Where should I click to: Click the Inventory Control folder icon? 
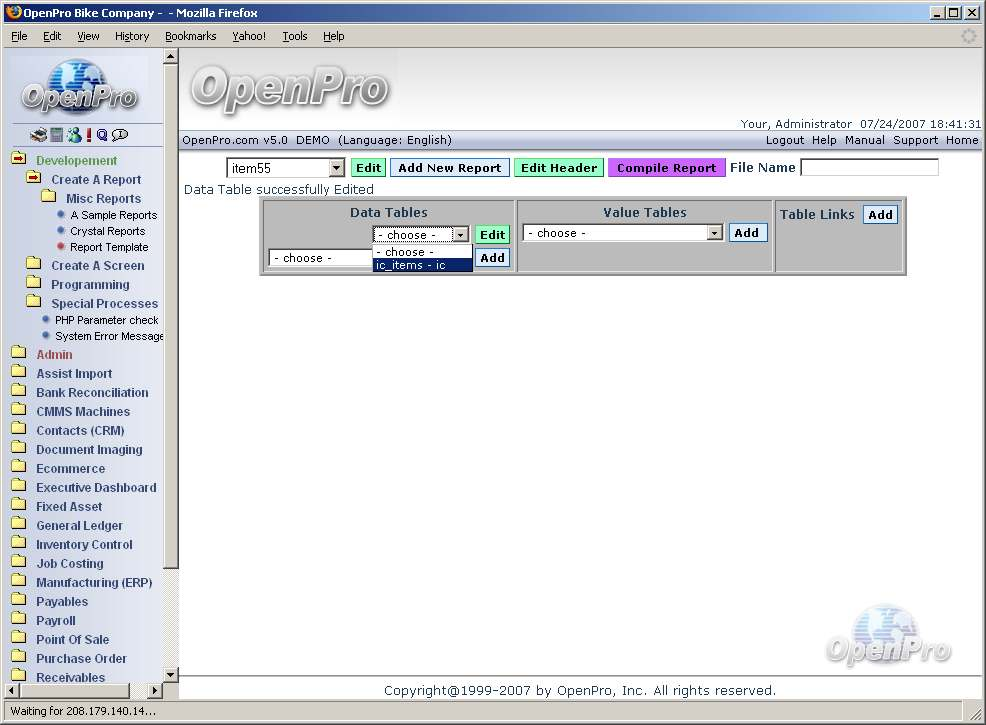tap(18, 545)
